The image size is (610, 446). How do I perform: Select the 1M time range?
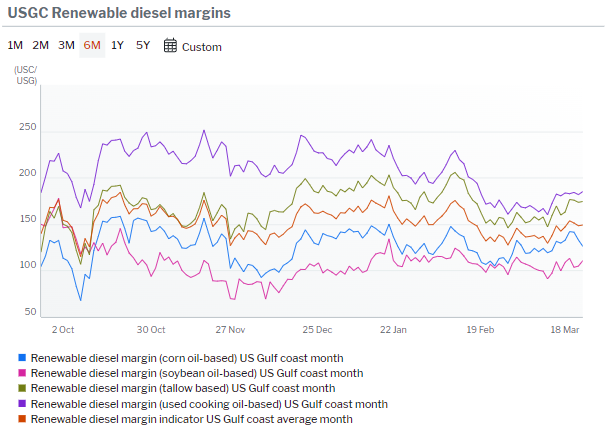click(x=16, y=46)
